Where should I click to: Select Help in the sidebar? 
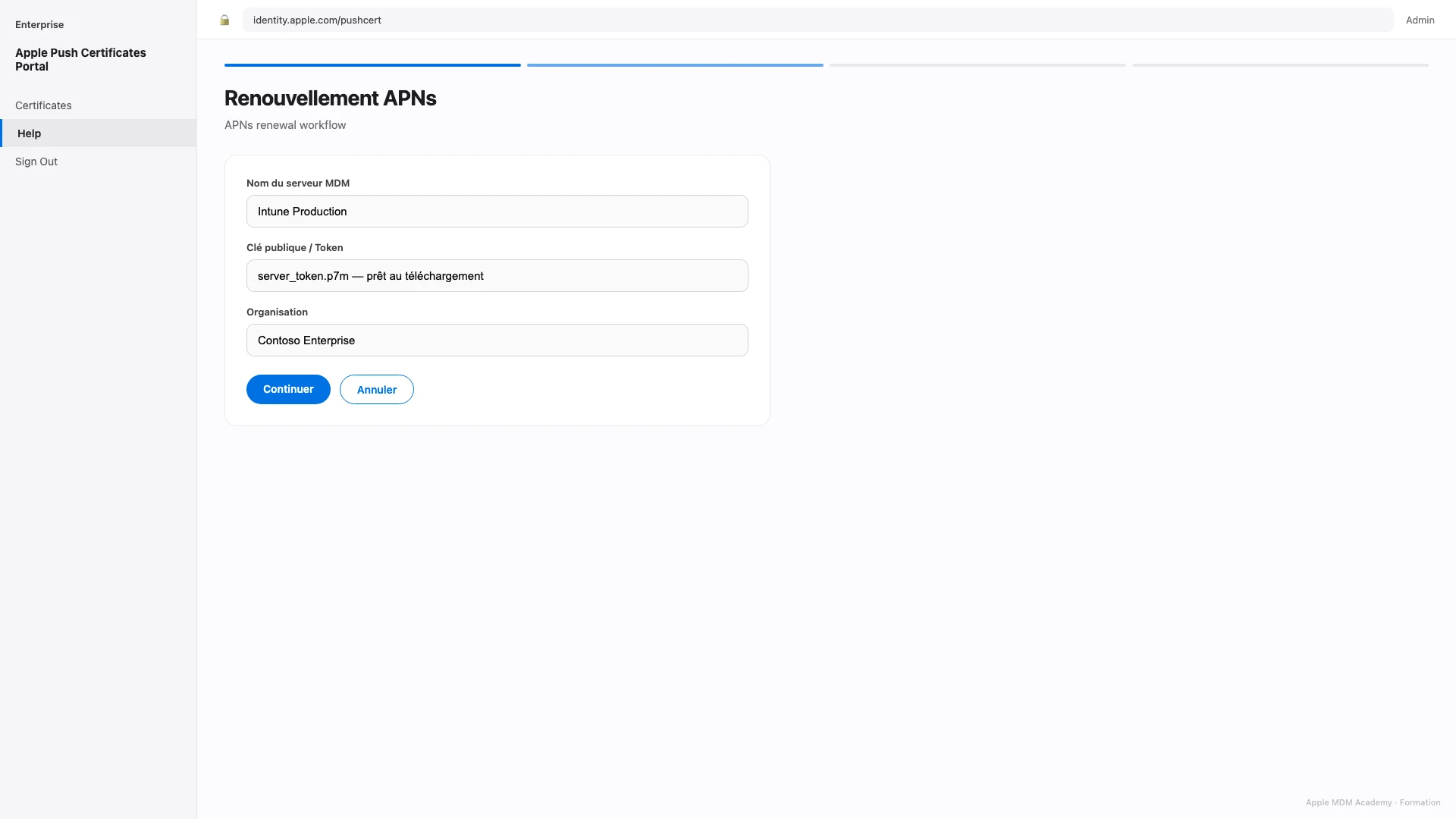99,133
